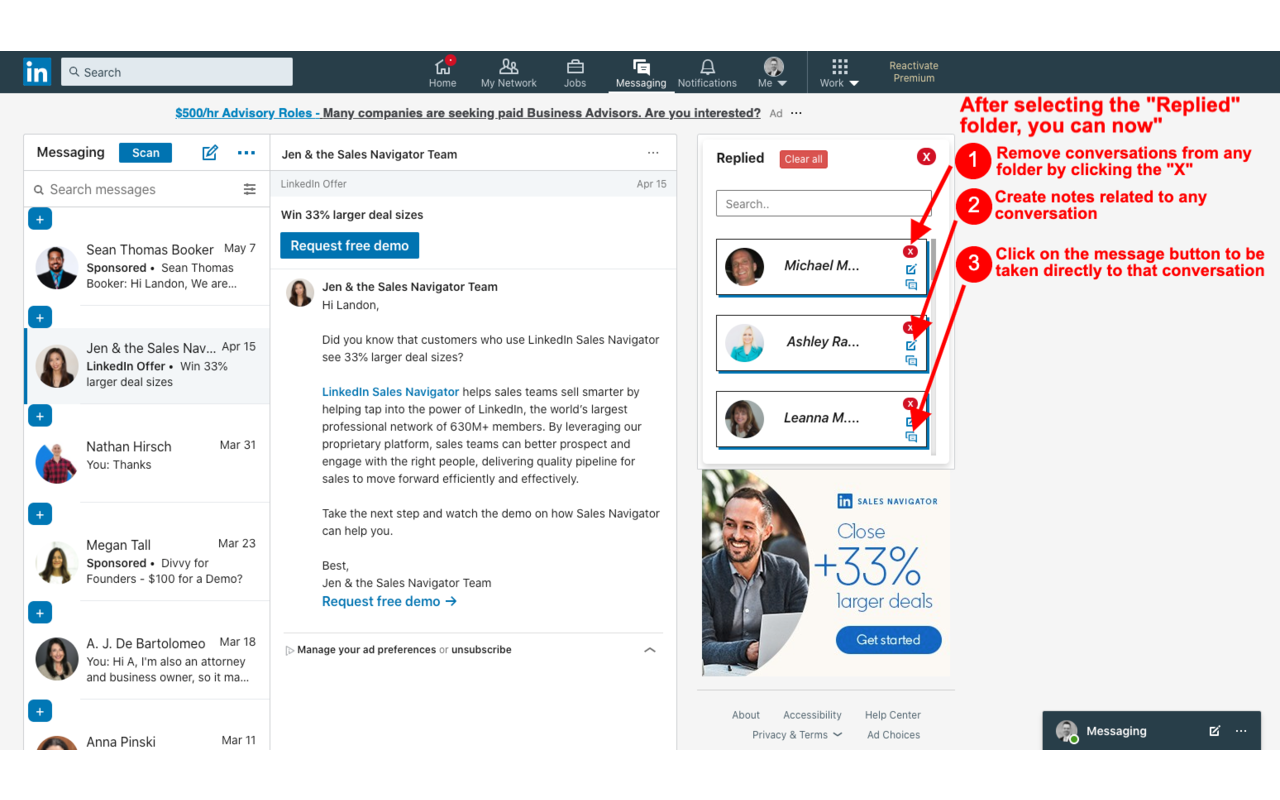Click Leanna M. profile photo

pyautogui.click(x=744, y=419)
